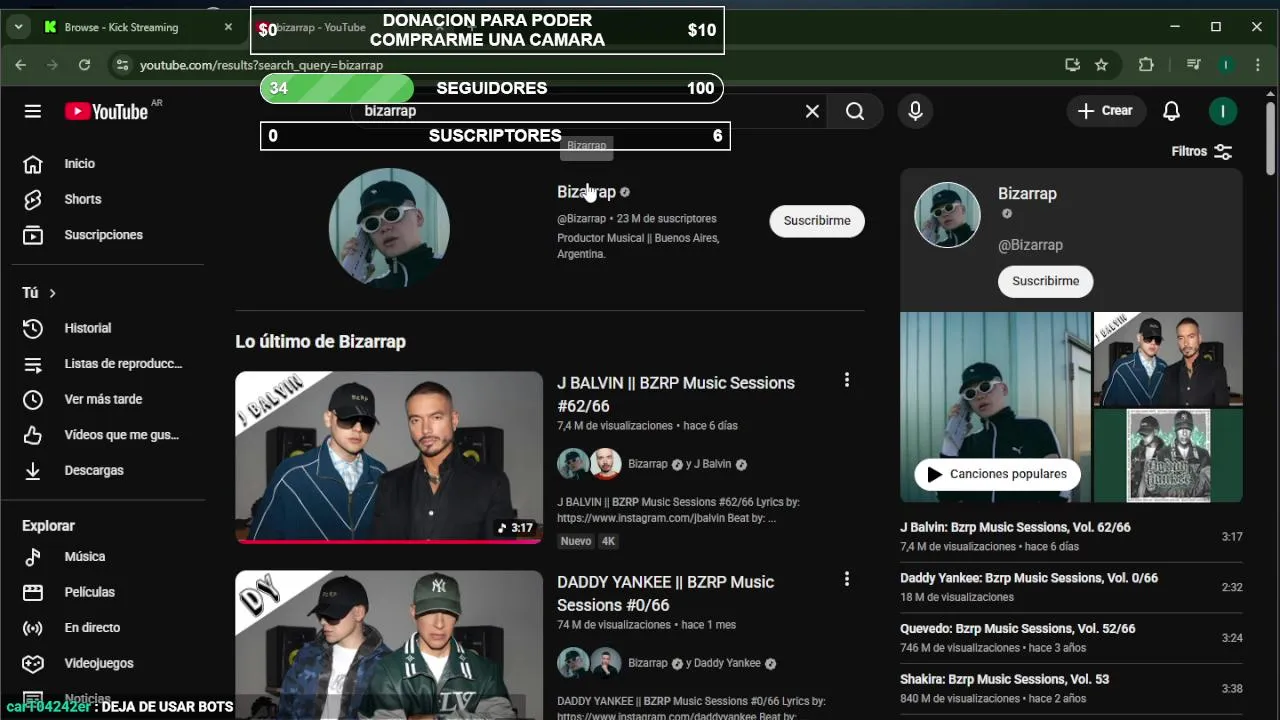
Task: Click the Nuevo badge under J BALVIN video
Action: (x=576, y=541)
